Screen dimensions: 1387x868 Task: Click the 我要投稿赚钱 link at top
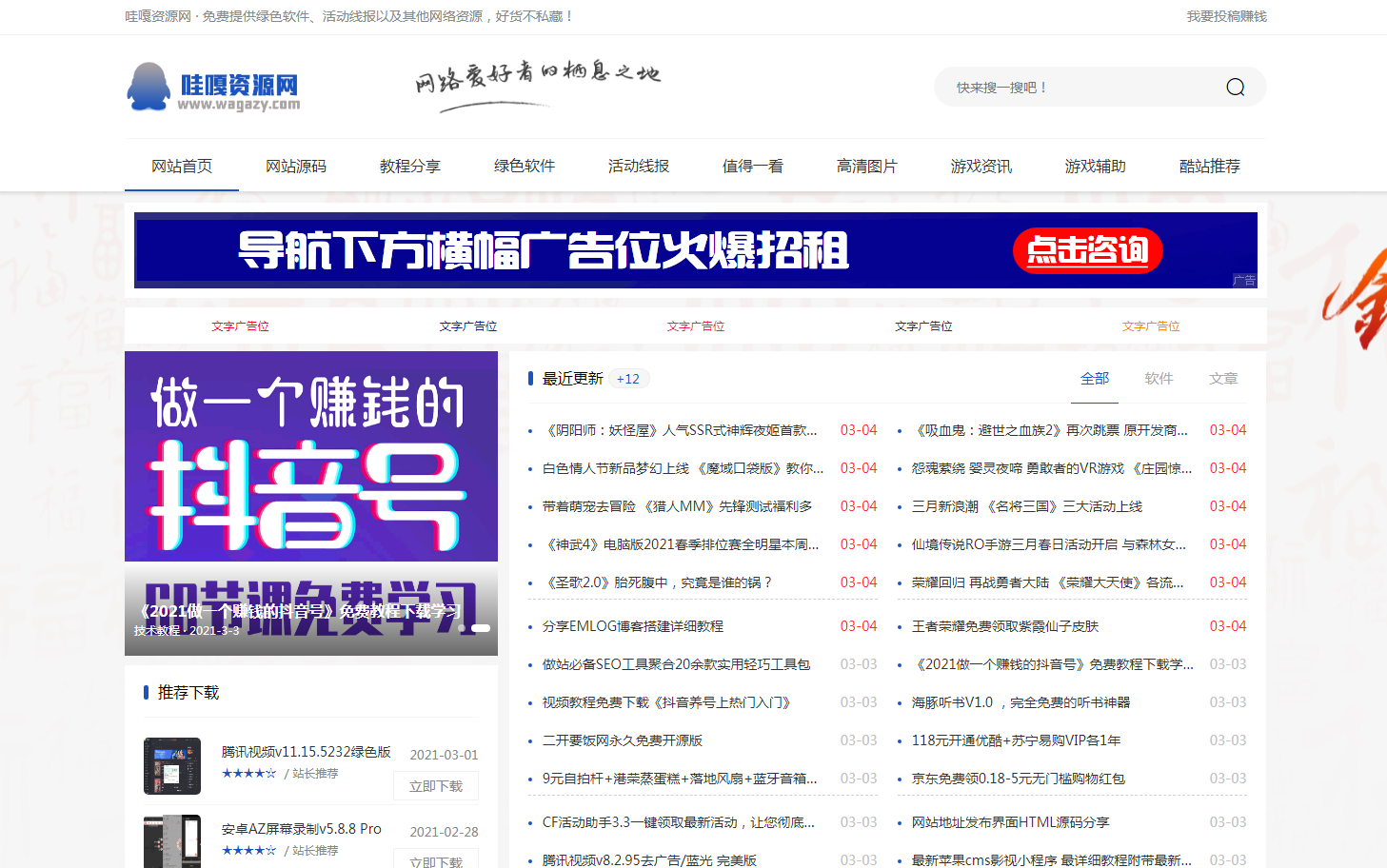(x=1226, y=16)
